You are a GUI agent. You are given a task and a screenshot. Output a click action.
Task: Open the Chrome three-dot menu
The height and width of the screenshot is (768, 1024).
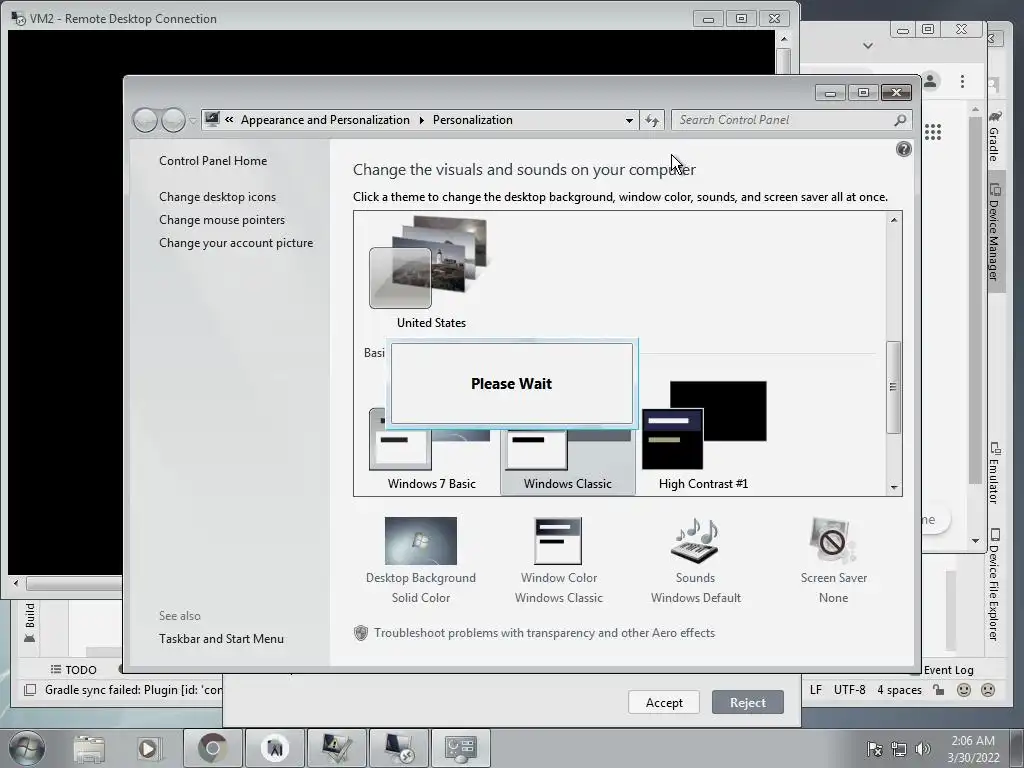tap(962, 81)
